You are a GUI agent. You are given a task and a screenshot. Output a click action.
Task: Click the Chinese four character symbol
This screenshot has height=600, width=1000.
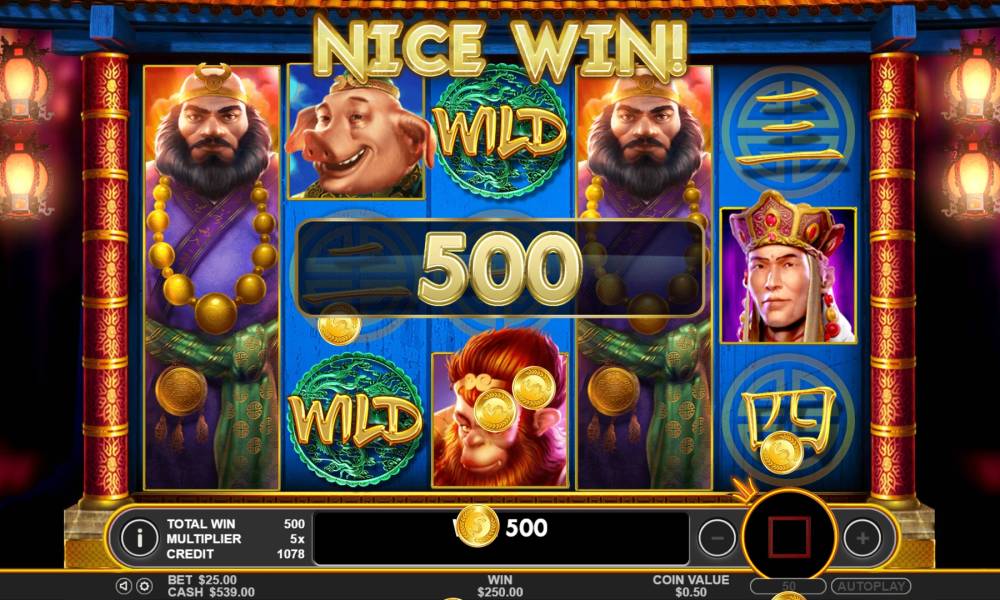point(788,420)
